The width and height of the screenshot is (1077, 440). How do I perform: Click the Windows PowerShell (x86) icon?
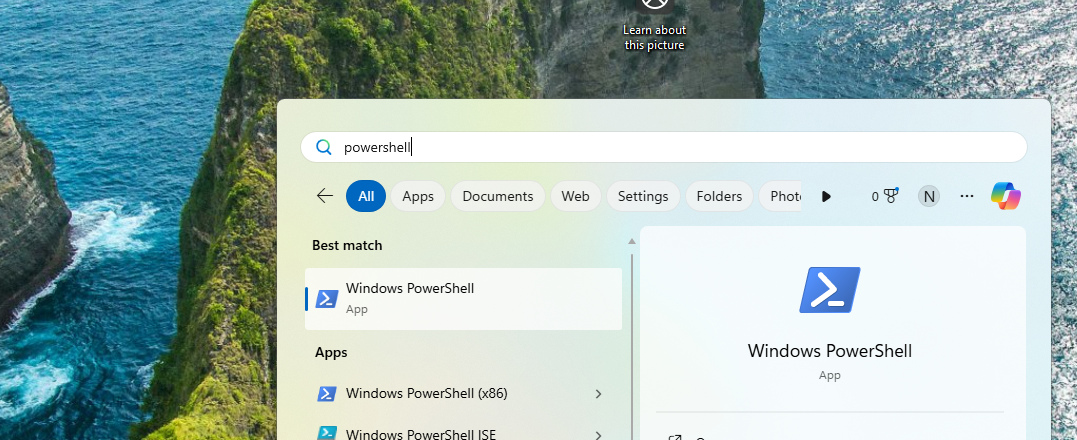[327, 394]
